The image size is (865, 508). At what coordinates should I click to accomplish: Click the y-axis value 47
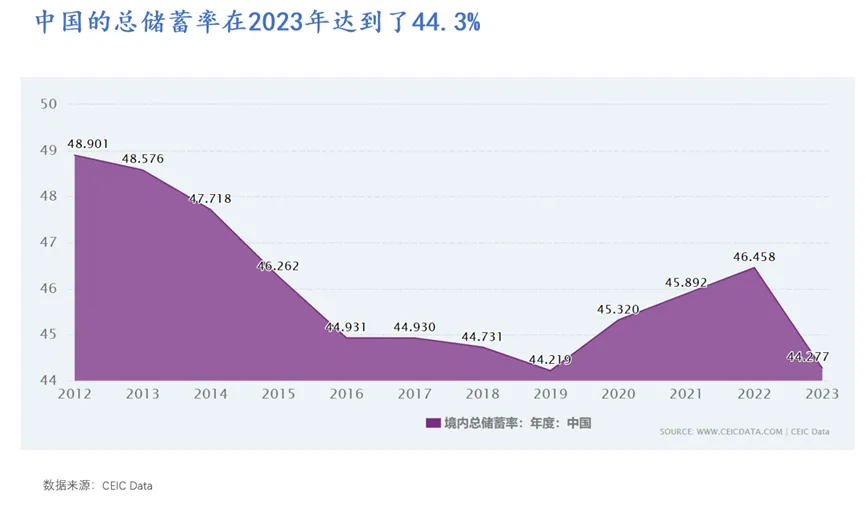click(x=49, y=242)
